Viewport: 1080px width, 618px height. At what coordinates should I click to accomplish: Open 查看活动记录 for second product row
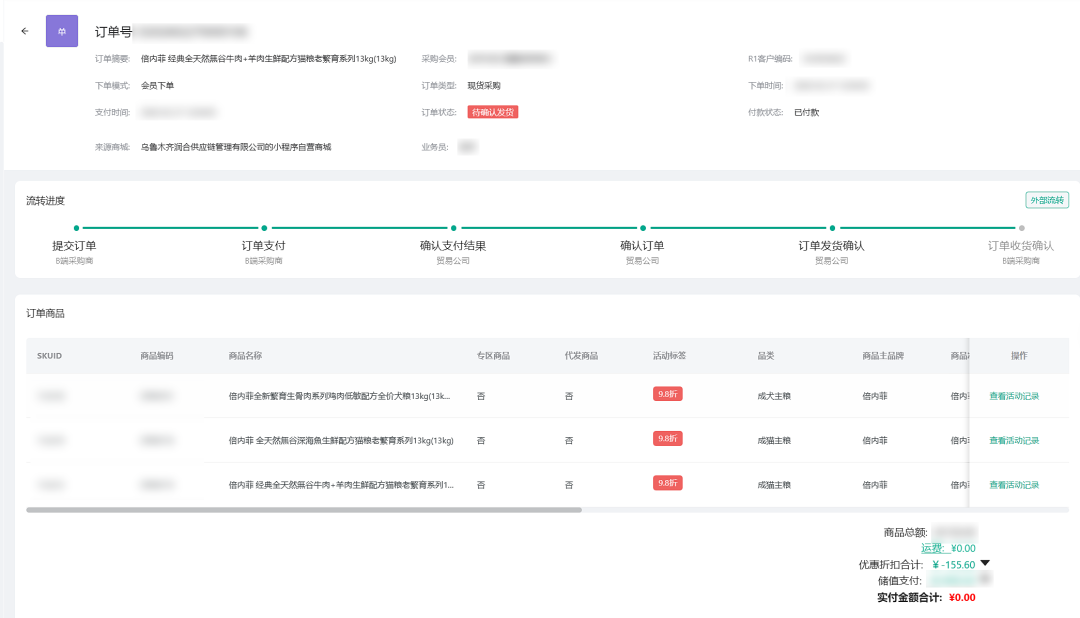coord(1014,440)
